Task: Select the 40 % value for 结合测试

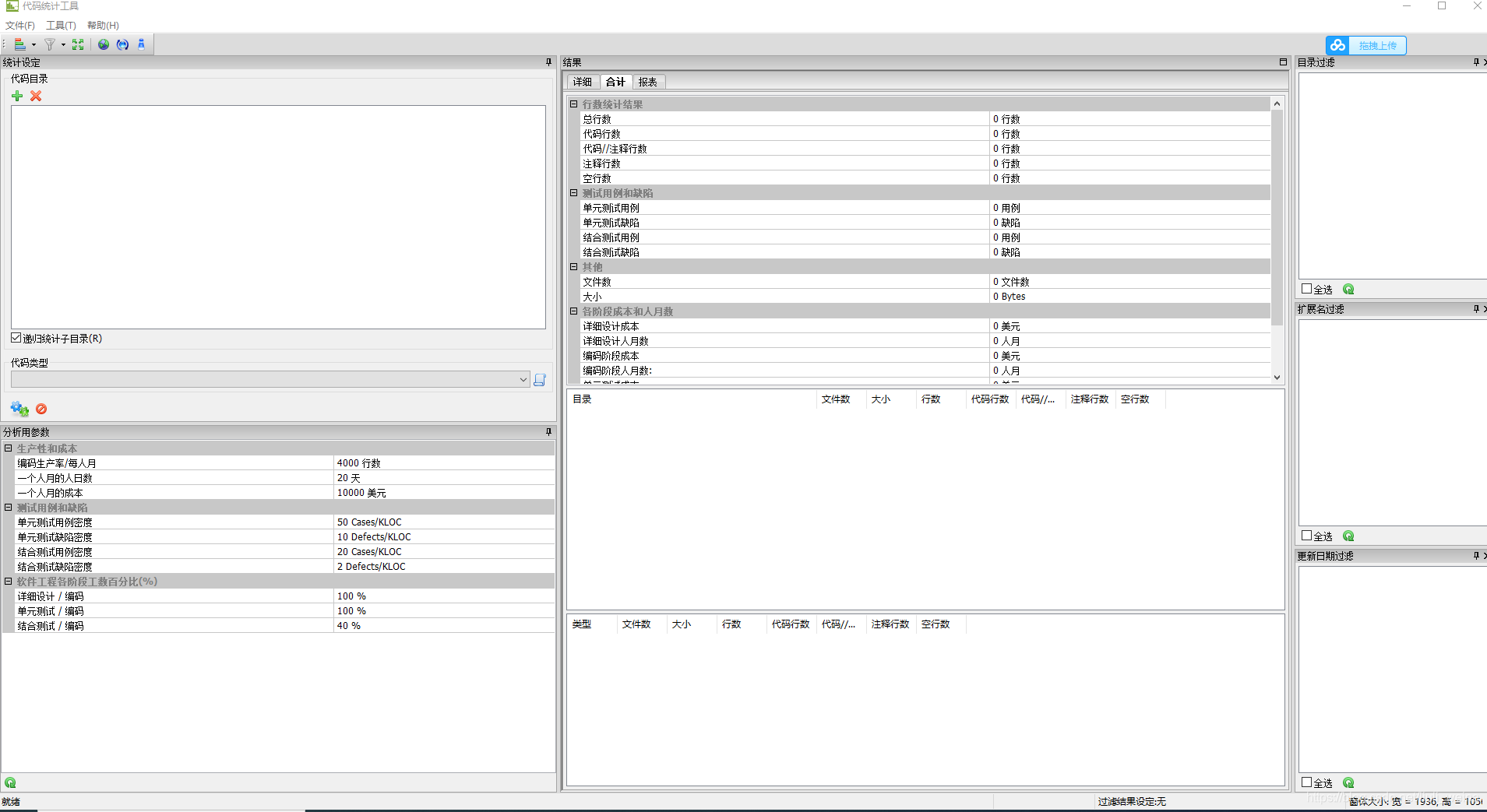Action: tap(444, 625)
